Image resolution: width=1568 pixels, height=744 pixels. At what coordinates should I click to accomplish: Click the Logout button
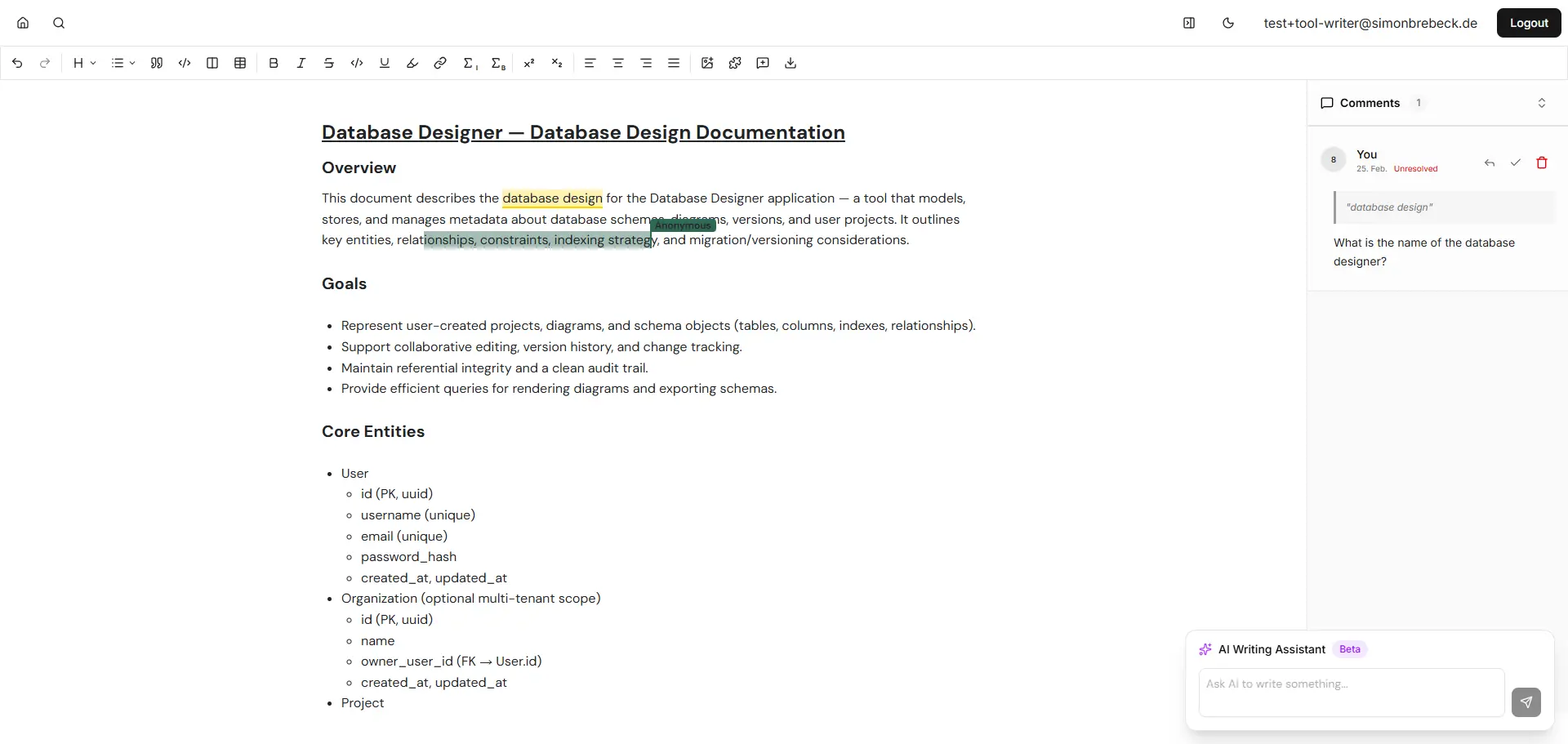pos(1529,23)
